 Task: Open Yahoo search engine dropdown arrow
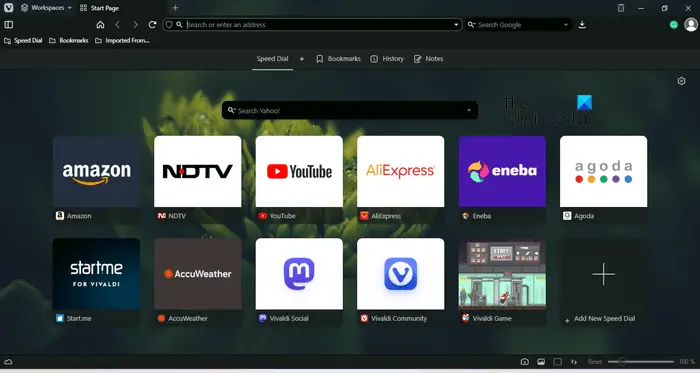pos(469,110)
